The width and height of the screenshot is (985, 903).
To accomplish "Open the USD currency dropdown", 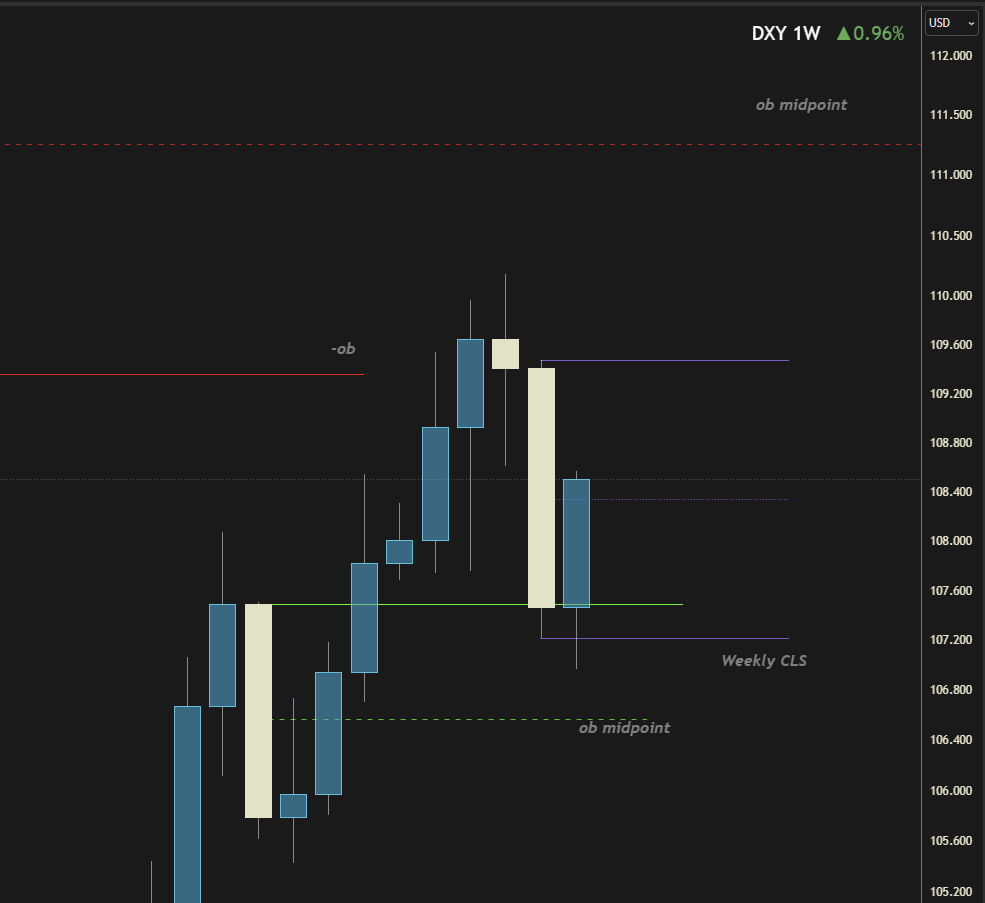I will pos(951,23).
